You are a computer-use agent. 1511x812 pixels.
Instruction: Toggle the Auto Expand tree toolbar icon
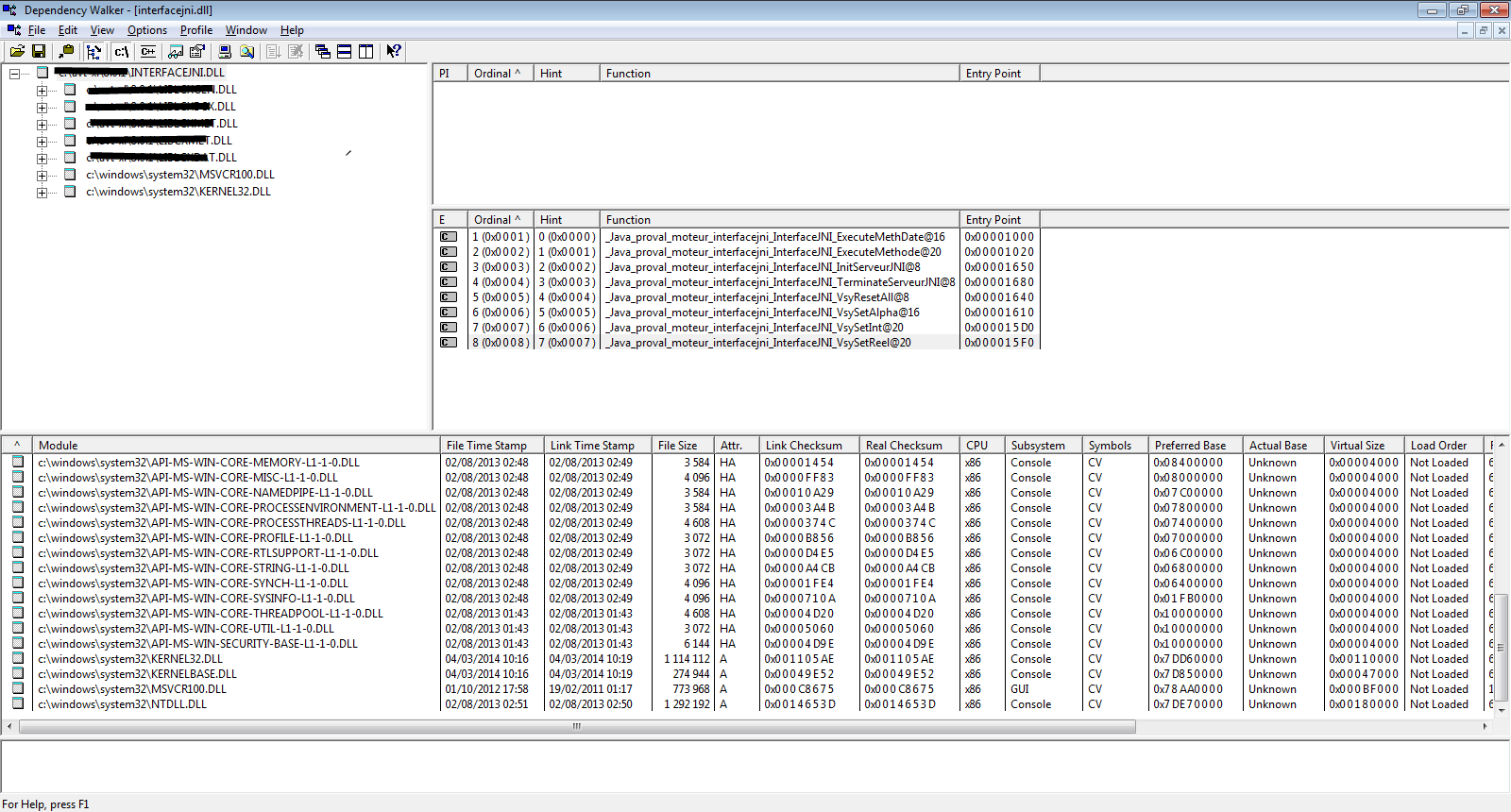tap(93, 51)
